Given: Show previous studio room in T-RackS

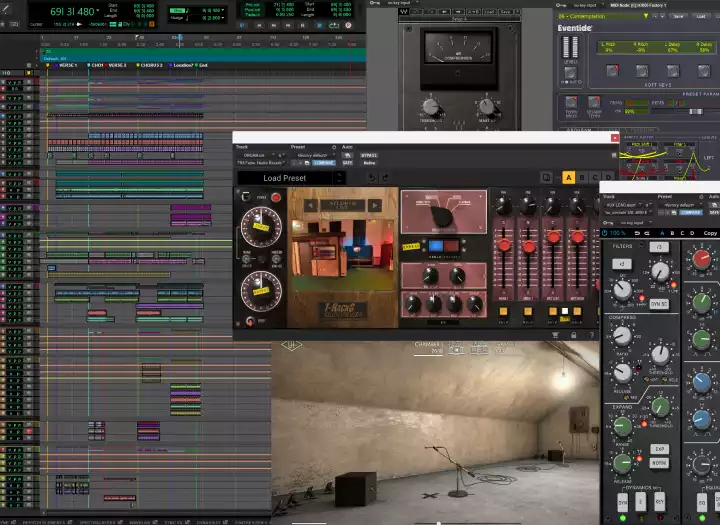Looking at the screenshot, I should (x=311, y=205).
